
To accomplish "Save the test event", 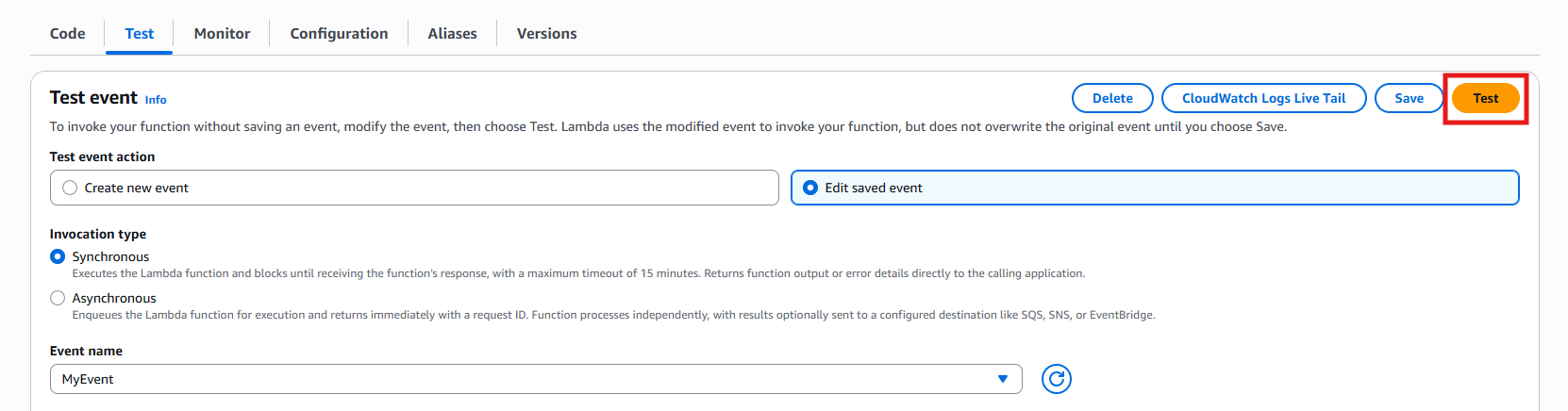I will (1409, 98).
